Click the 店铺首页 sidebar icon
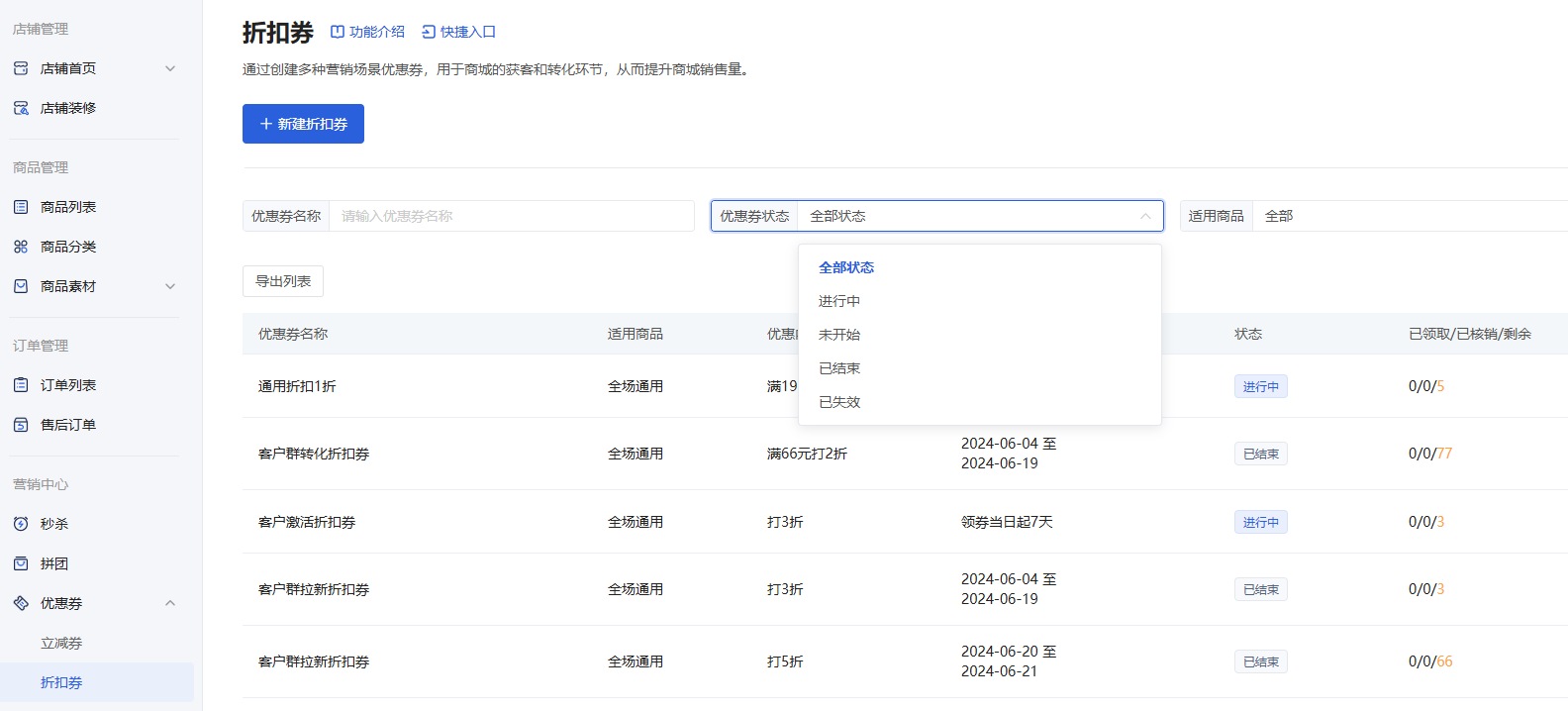The height and width of the screenshot is (711, 1568). pos(21,68)
